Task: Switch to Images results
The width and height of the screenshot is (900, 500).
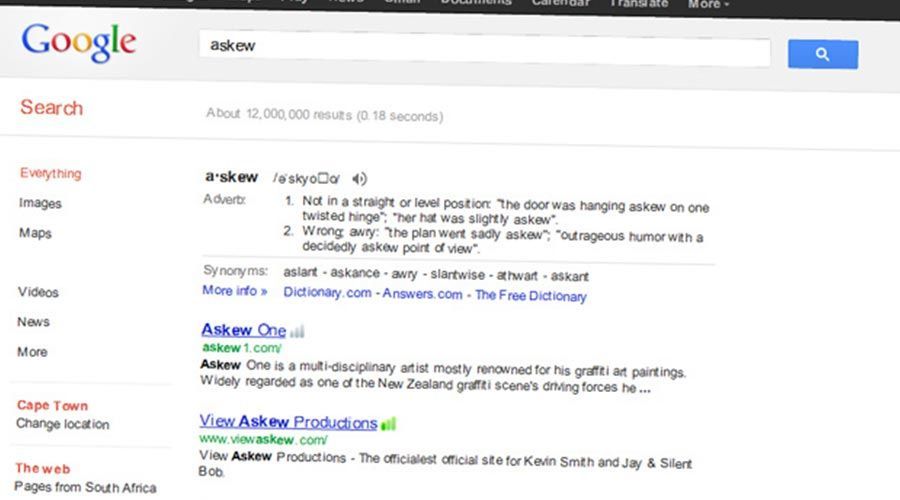Action: point(40,203)
